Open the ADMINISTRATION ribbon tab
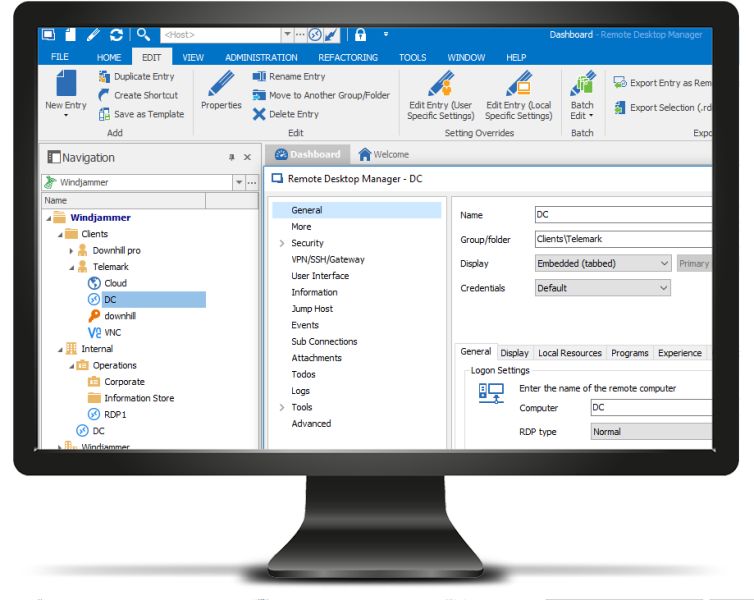 click(261, 57)
